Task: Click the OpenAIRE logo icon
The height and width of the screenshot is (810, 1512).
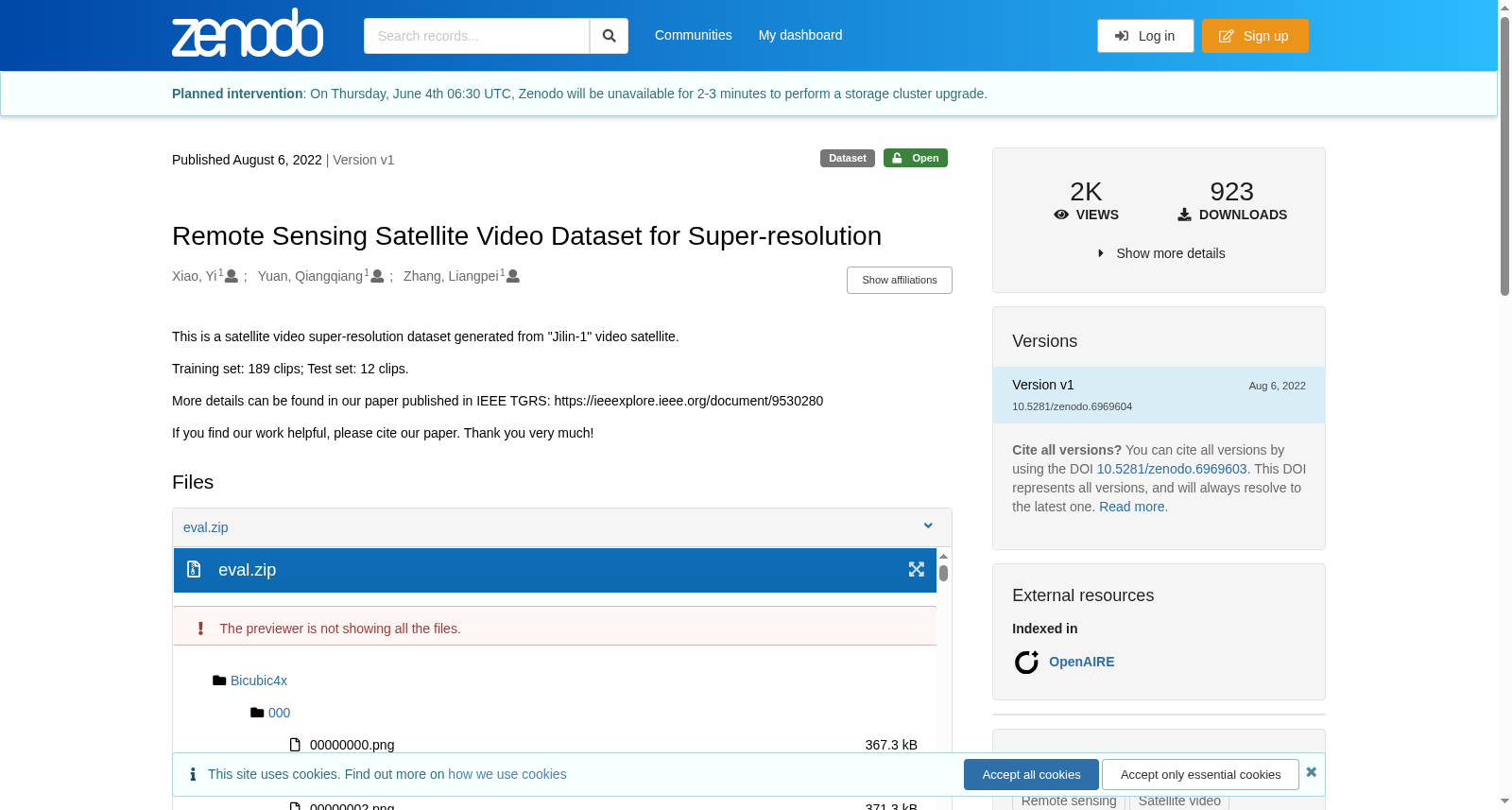Action: 1026,662
